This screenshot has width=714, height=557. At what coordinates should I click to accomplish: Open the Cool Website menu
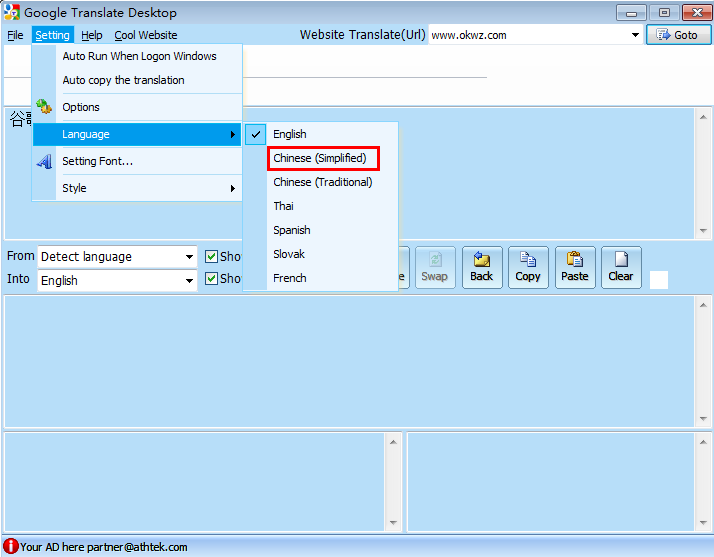click(146, 35)
